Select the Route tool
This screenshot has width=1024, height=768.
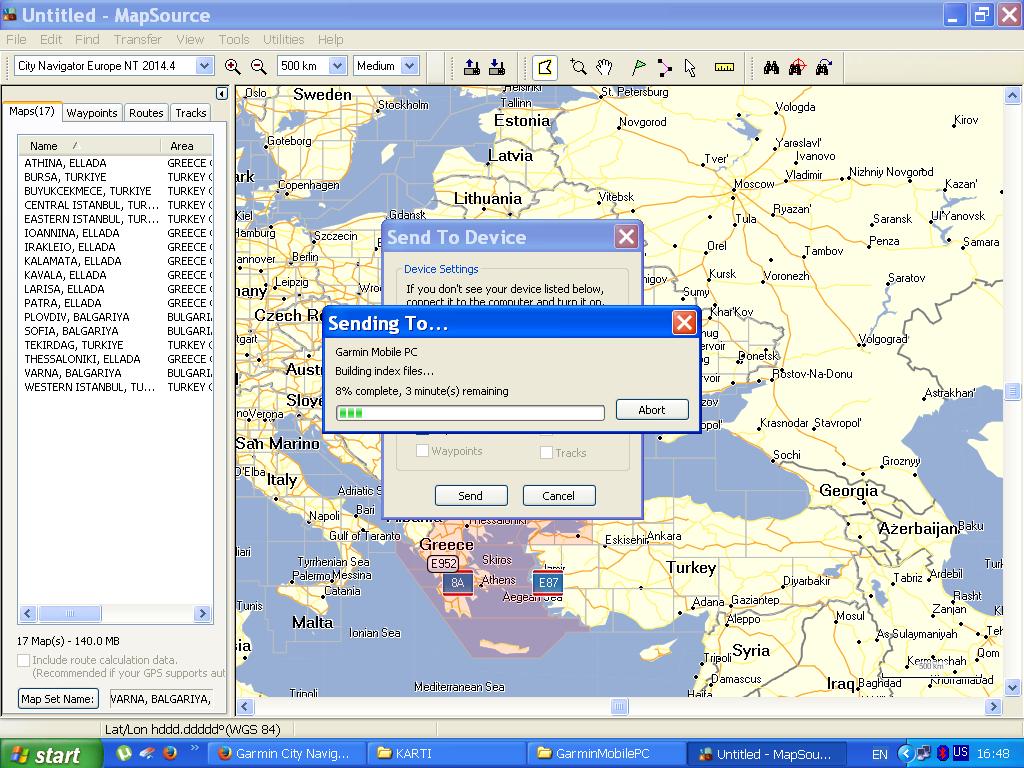pos(665,67)
